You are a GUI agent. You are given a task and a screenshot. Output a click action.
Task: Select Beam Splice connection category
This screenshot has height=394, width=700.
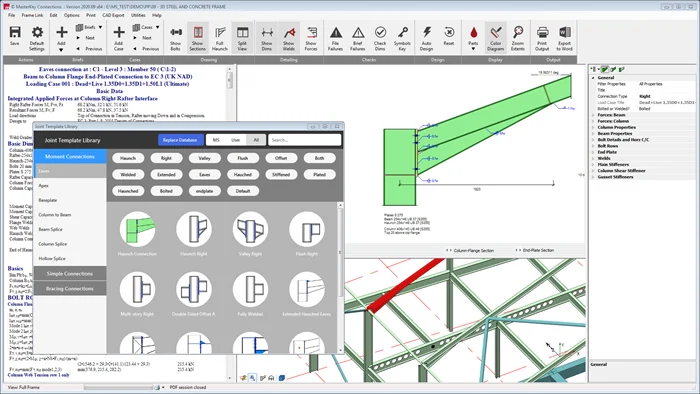coord(70,229)
